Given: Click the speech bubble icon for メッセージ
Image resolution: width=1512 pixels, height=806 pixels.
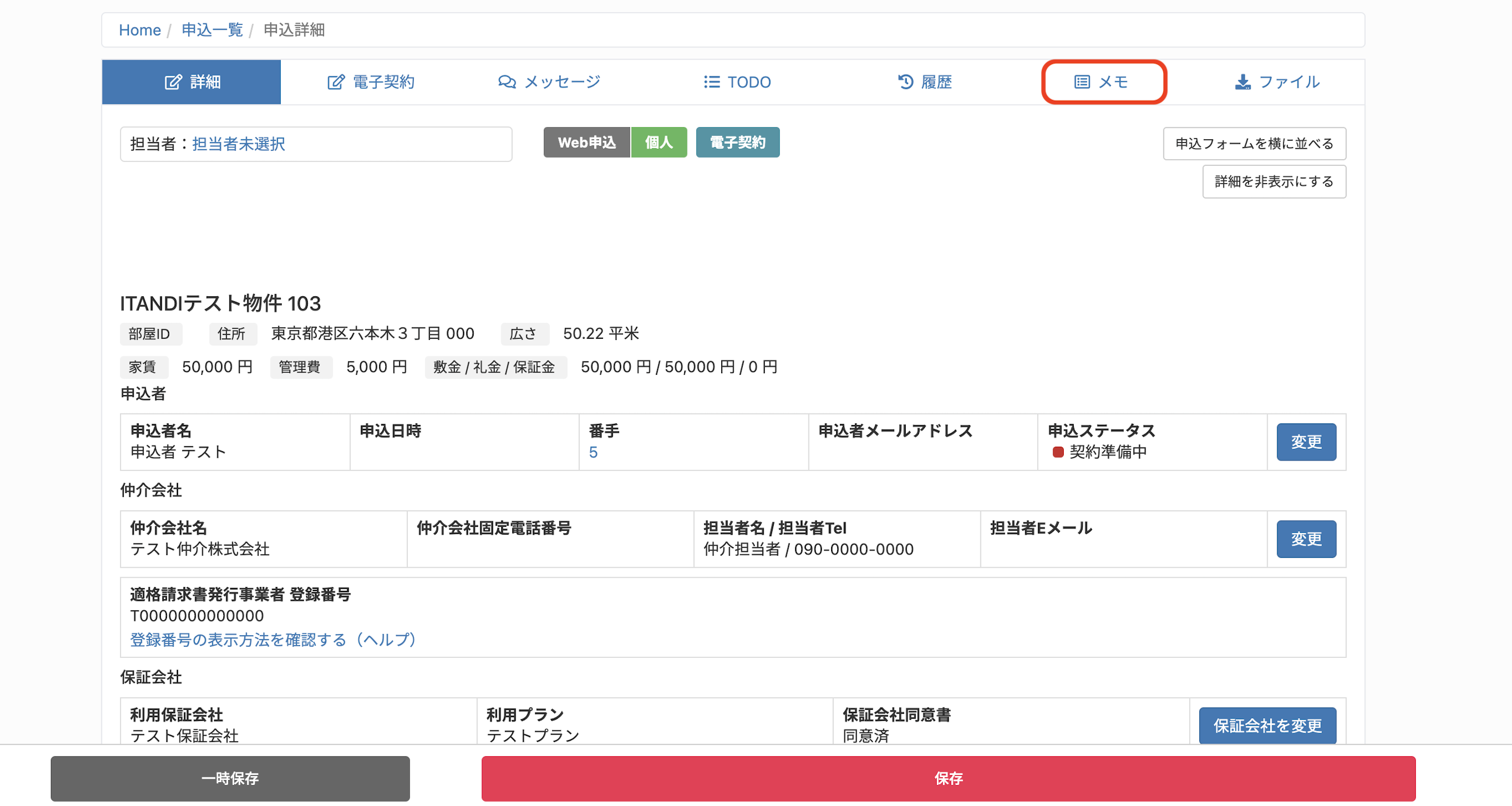Looking at the screenshot, I should pyautogui.click(x=507, y=82).
